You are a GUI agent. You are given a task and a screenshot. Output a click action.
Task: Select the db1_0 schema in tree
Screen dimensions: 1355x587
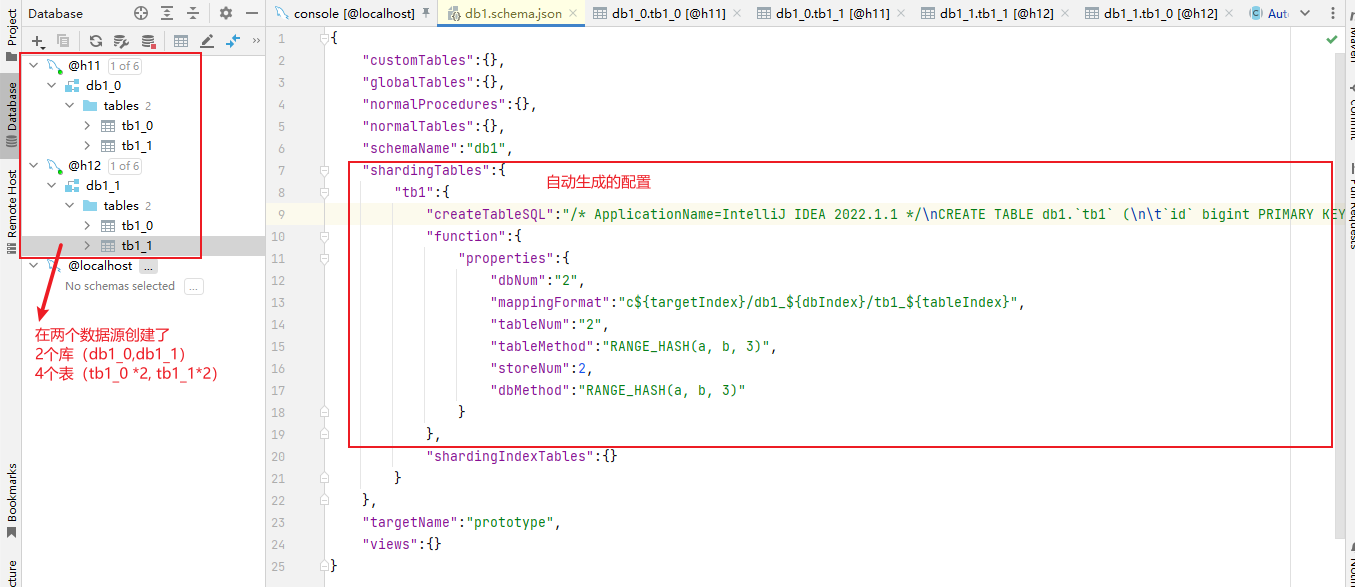[103, 85]
